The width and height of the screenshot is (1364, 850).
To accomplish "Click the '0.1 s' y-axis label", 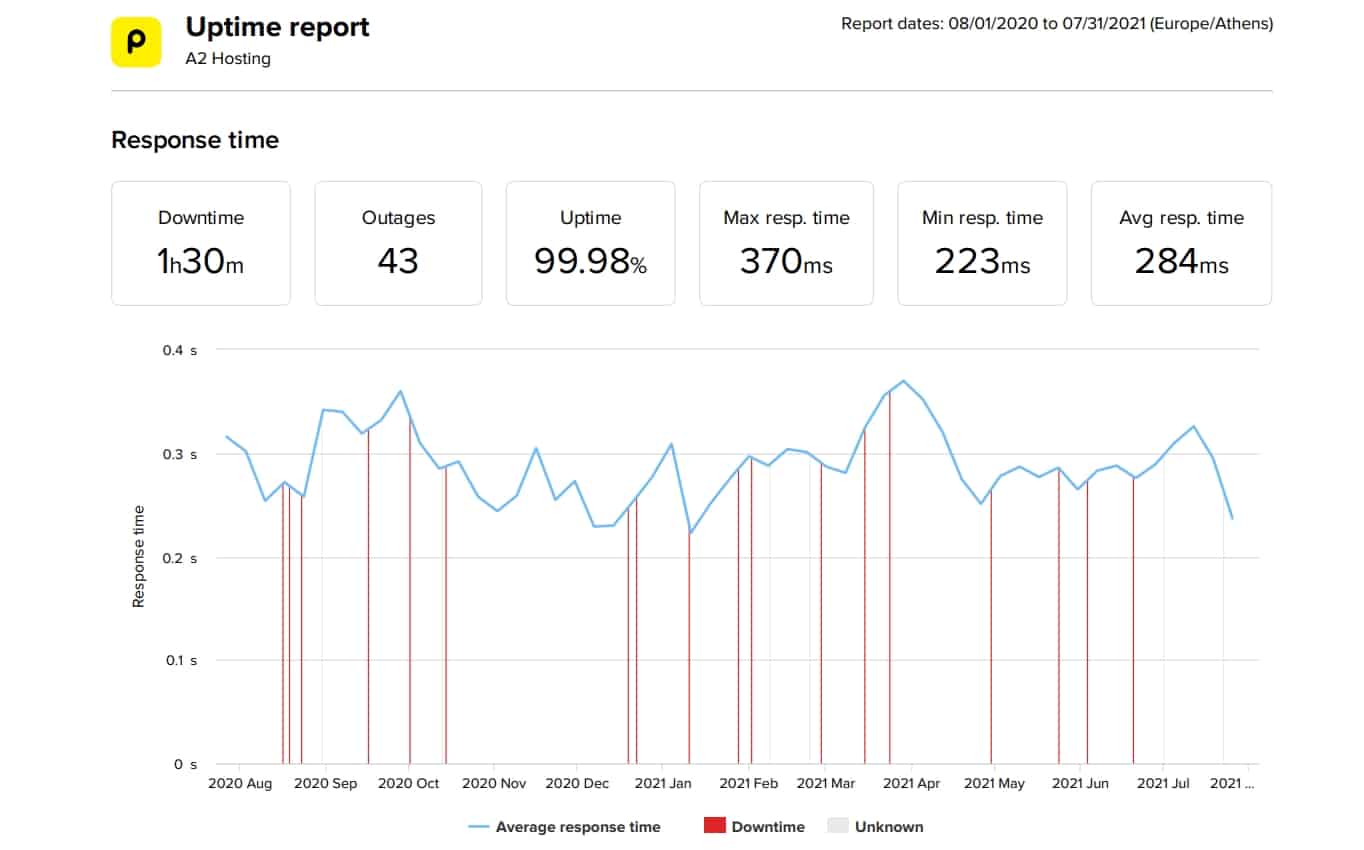I will [181, 660].
